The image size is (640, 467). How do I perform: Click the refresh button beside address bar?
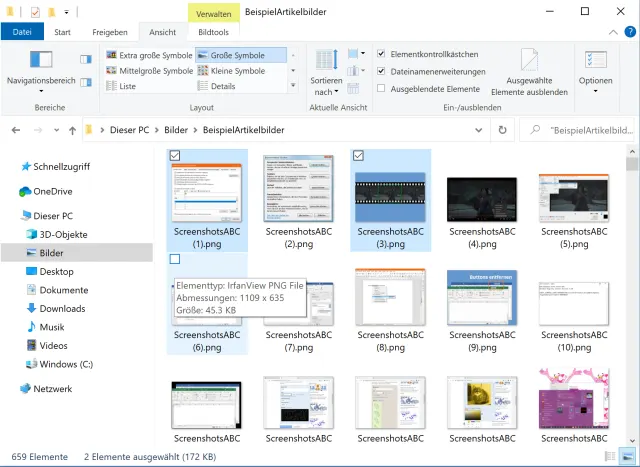(x=502, y=129)
